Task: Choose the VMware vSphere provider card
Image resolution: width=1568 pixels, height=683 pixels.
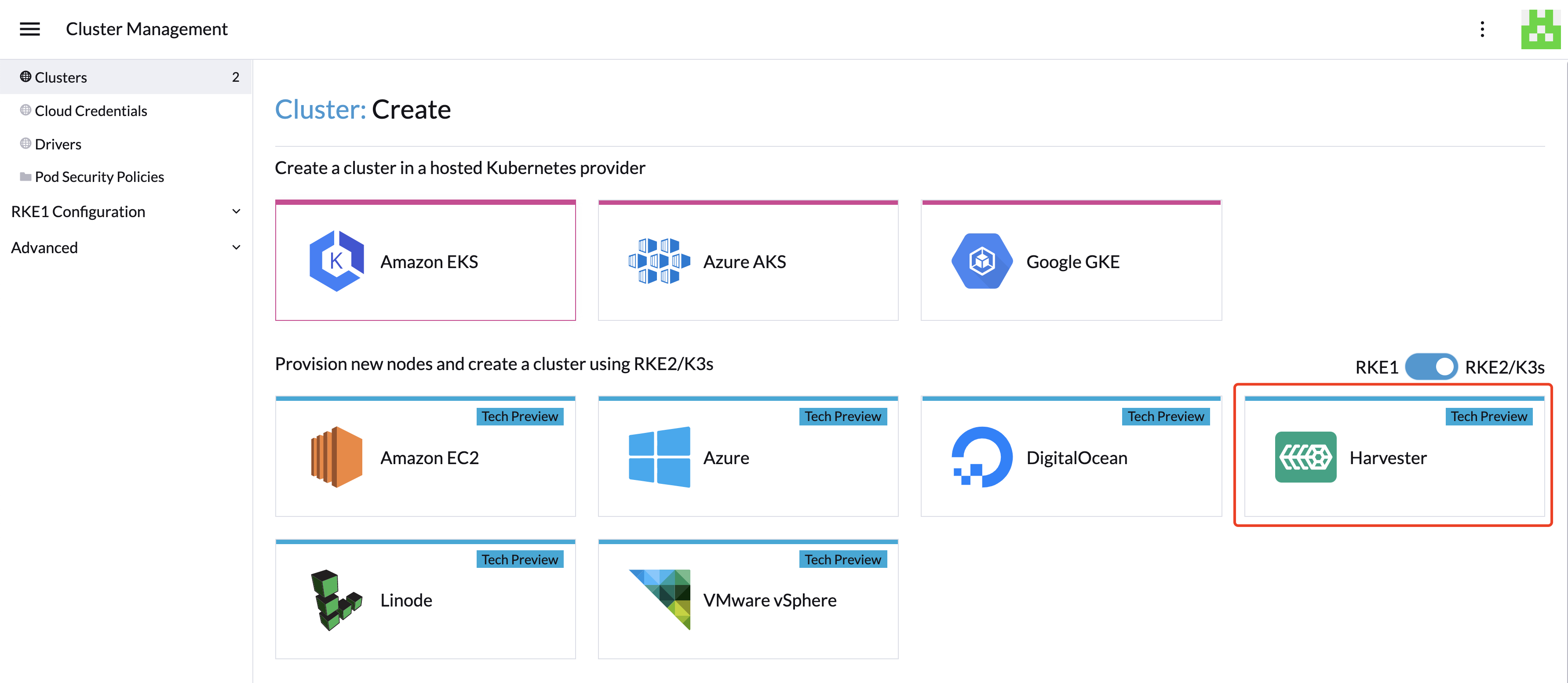Action: click(x=748, y=599)
